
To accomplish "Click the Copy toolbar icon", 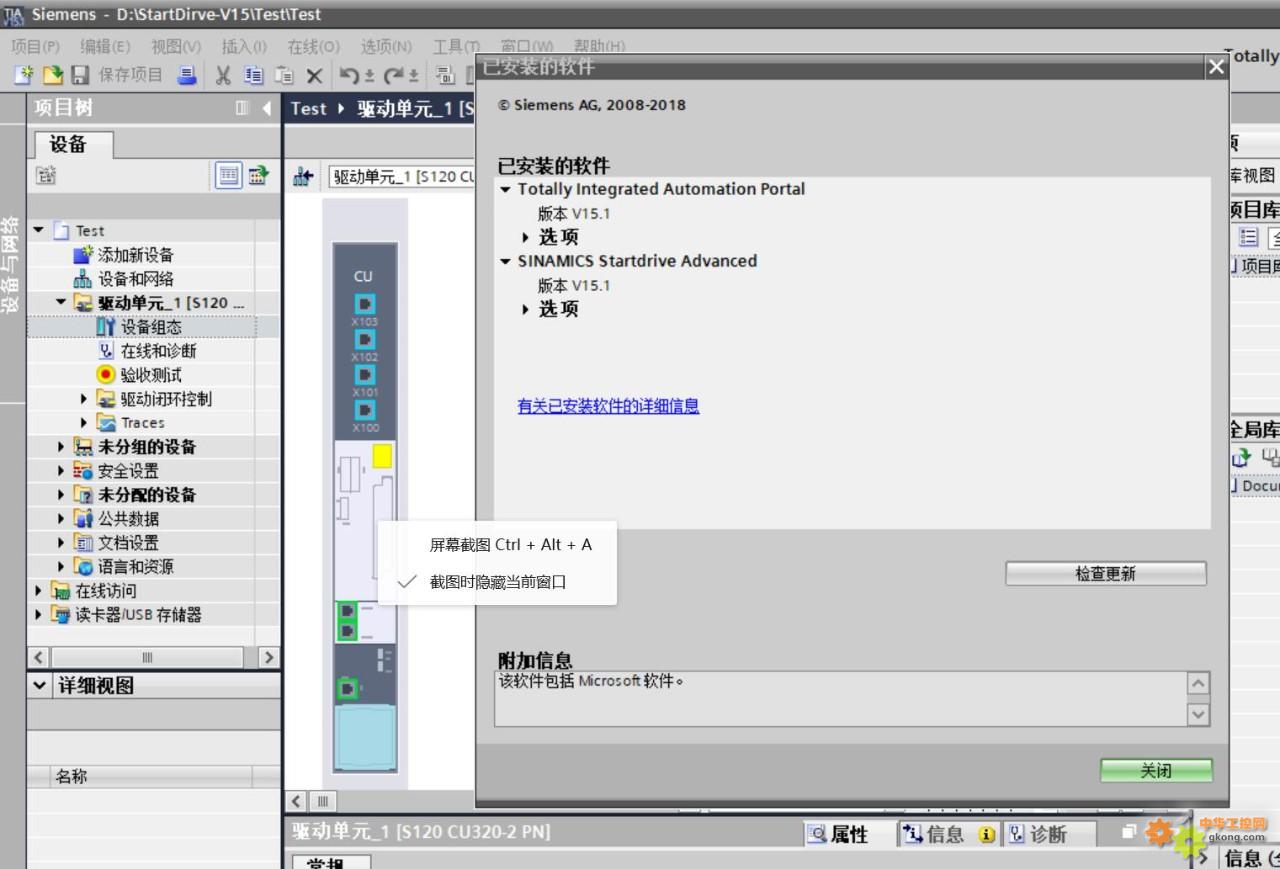I will click(x=254, y=75).
